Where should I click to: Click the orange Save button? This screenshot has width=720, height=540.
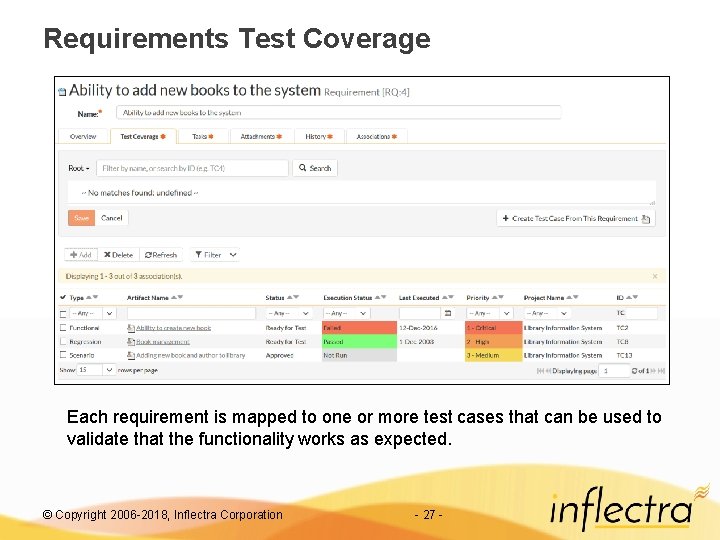81,218
